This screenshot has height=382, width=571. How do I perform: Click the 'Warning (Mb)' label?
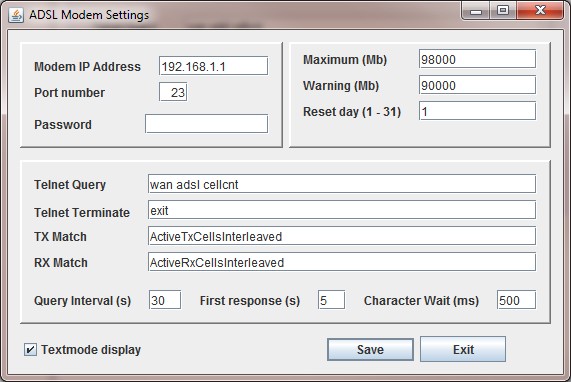point(341,86)
